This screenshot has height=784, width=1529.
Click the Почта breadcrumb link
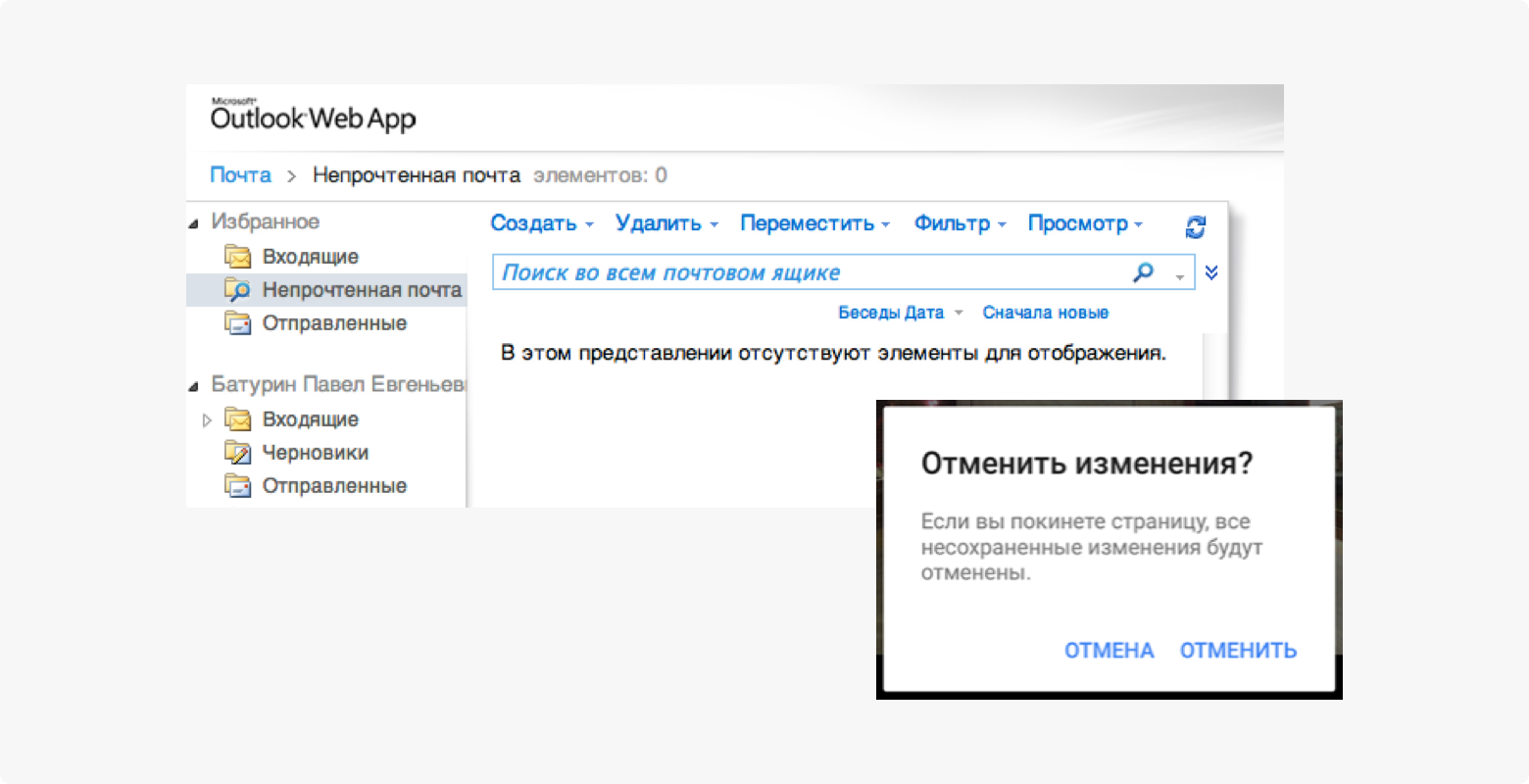(240, 174)
